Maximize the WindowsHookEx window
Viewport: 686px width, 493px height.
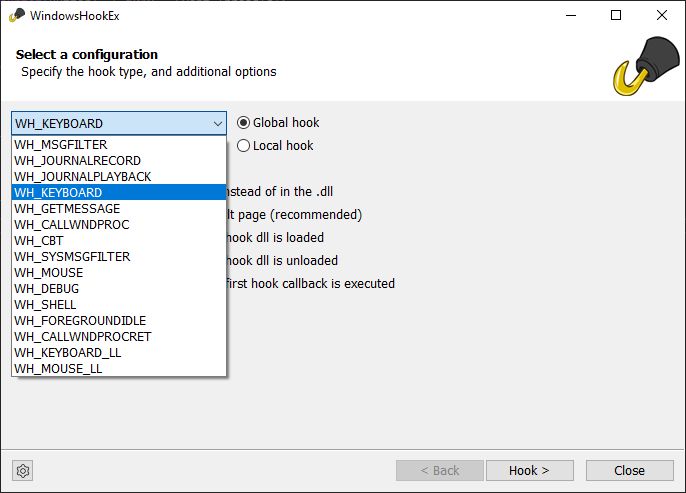tap(616, 15)
